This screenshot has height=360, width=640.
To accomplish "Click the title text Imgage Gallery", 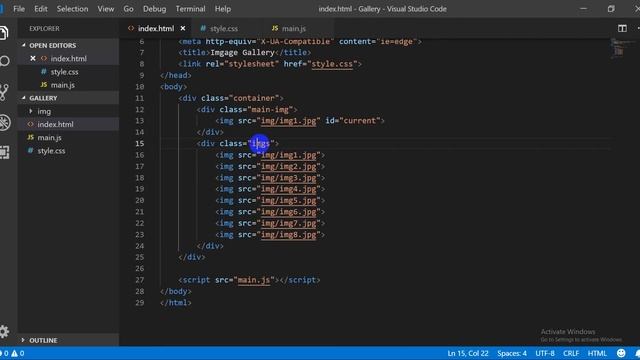I will [x=242, y=53].
